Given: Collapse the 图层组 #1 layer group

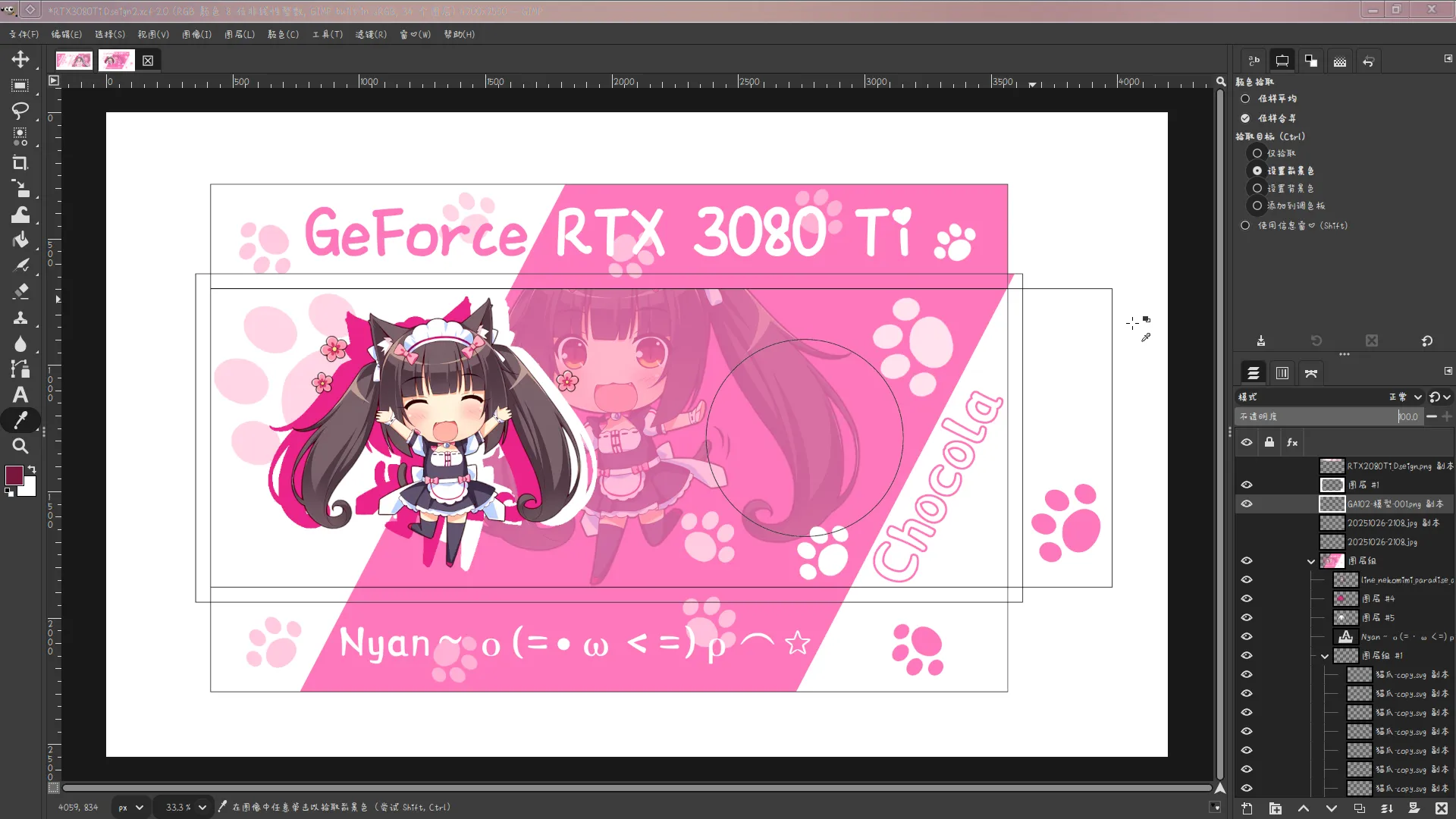Looking at the screenshot, I should pyautogui.click(x=1325, y=656).
